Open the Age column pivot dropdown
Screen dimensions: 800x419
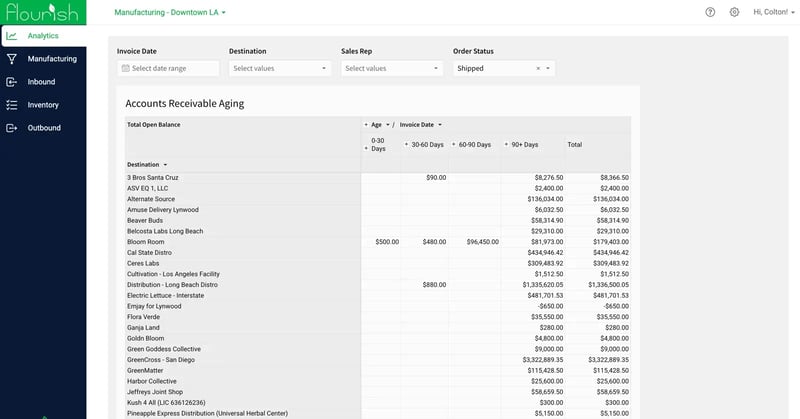pyautogui.click(x=388, y=125)
